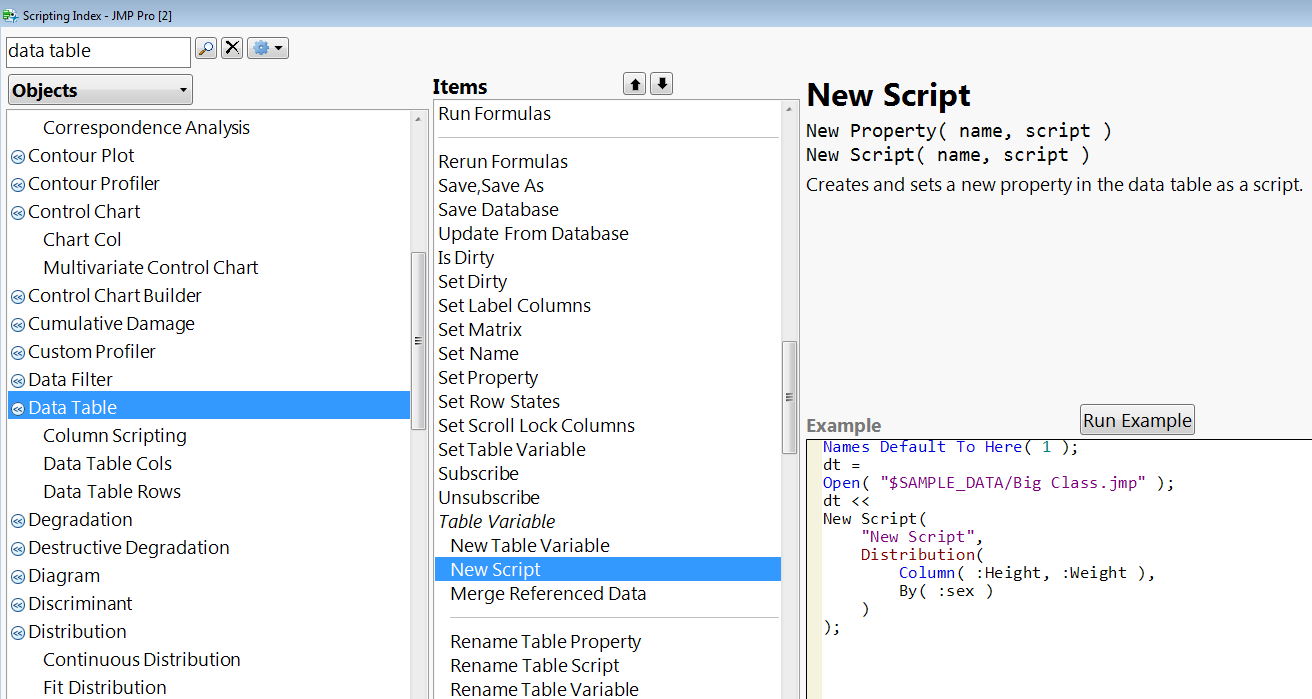1312x699 pixels.
Task: Click the up arrow next to Items
Action: [634, 85]
